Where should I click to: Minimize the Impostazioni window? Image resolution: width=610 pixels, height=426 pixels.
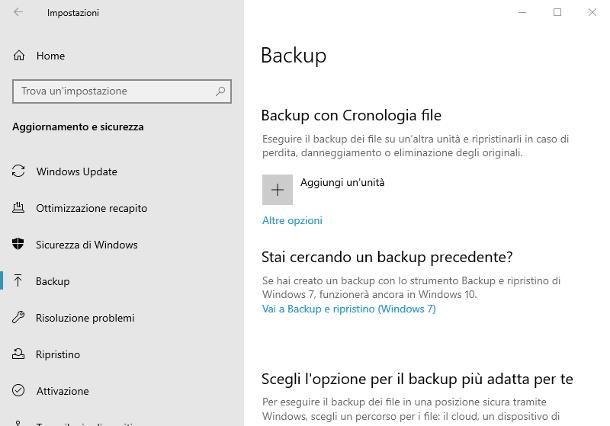(x=522, y=12)
